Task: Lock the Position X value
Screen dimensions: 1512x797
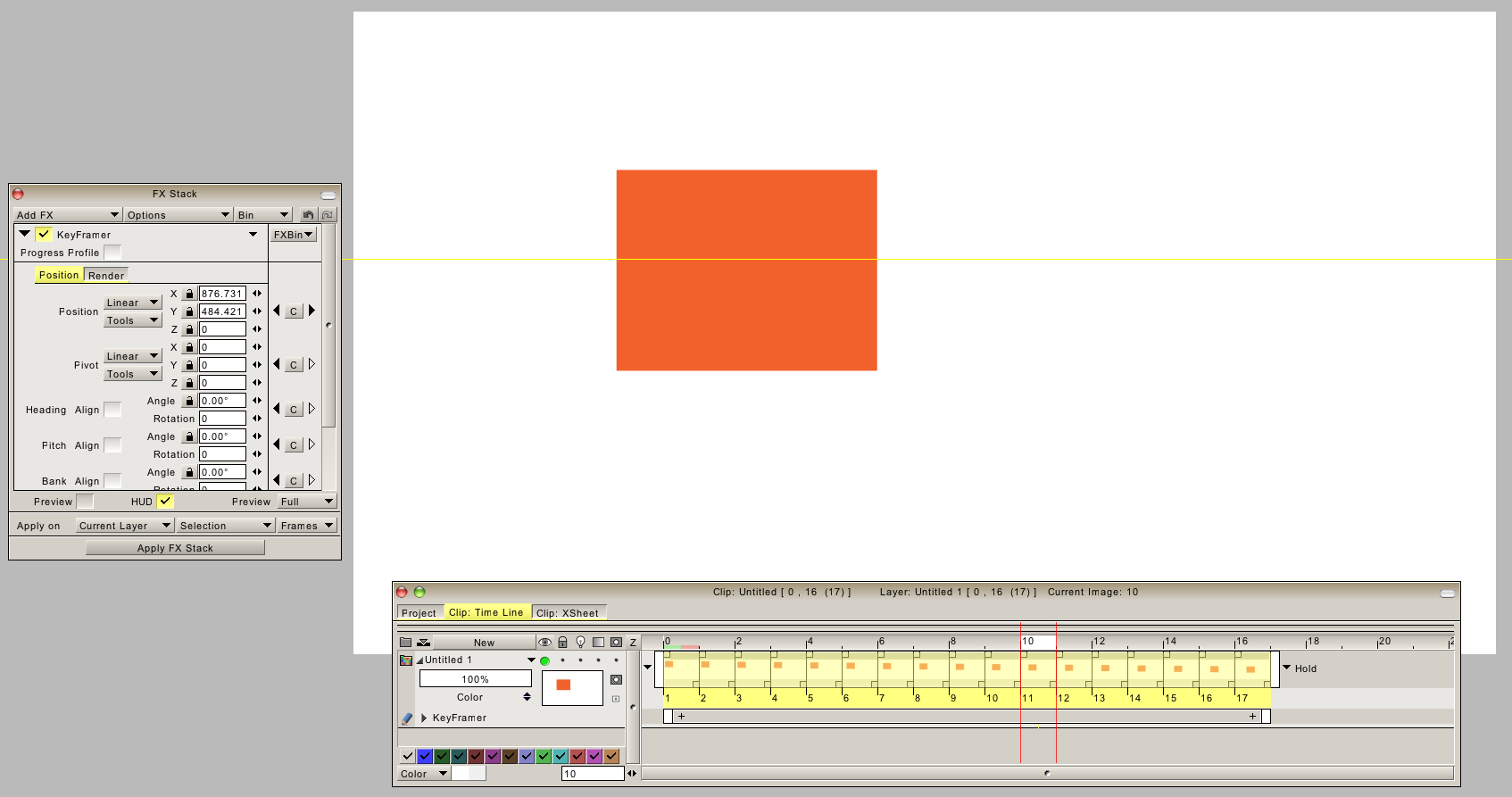Action: 189,294
